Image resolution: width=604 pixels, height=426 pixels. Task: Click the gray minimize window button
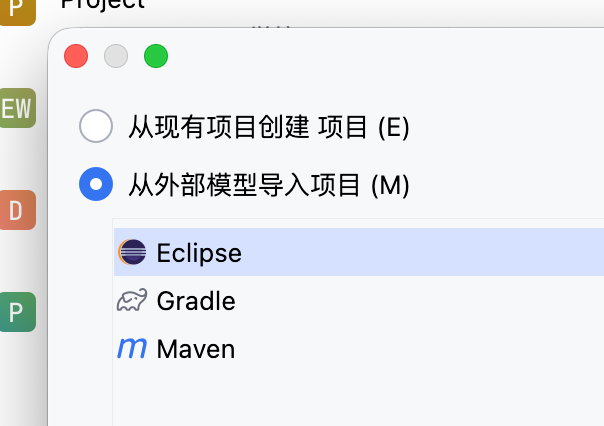point(116,56)
